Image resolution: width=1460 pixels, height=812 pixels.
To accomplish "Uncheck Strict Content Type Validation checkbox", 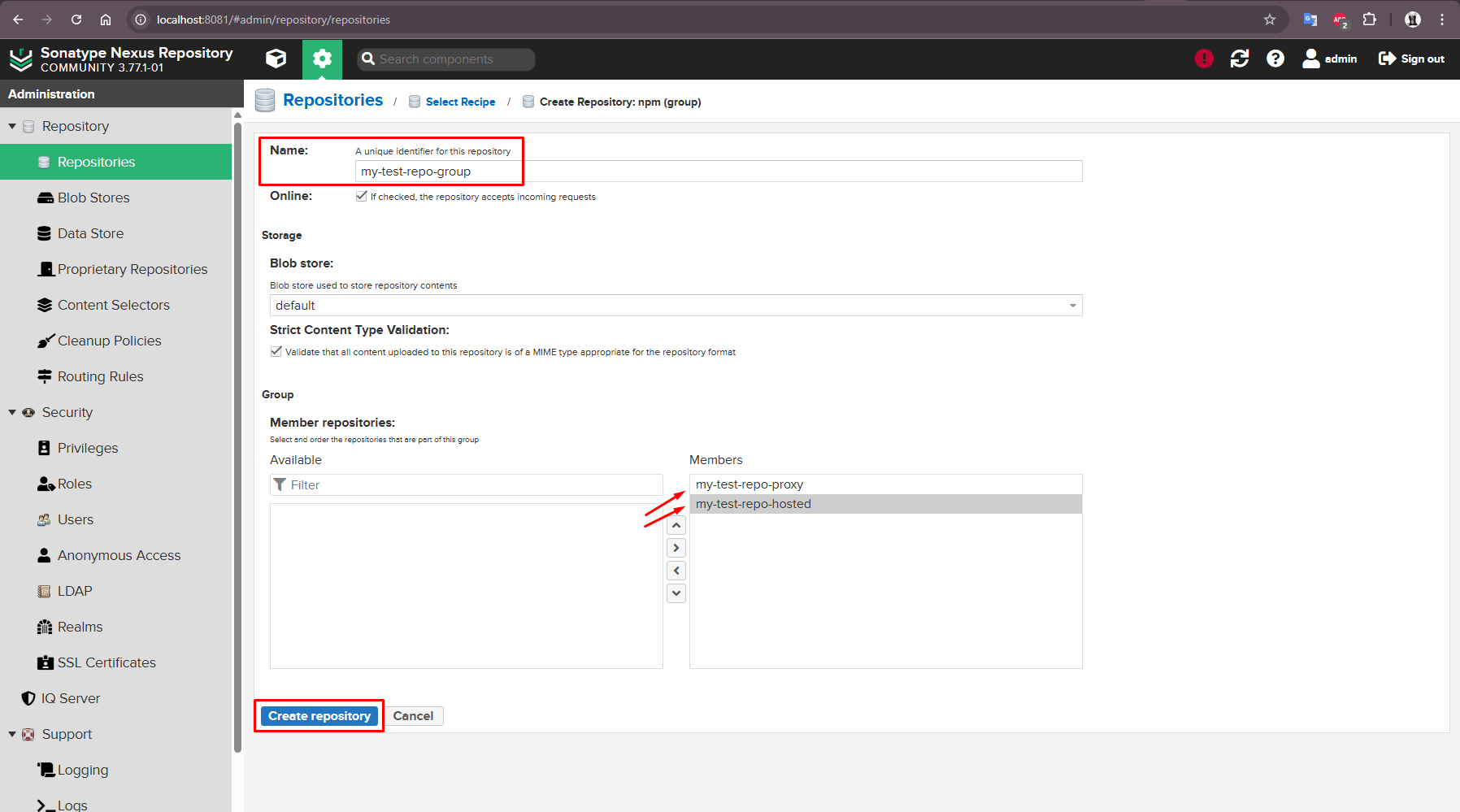I will 276,351.
